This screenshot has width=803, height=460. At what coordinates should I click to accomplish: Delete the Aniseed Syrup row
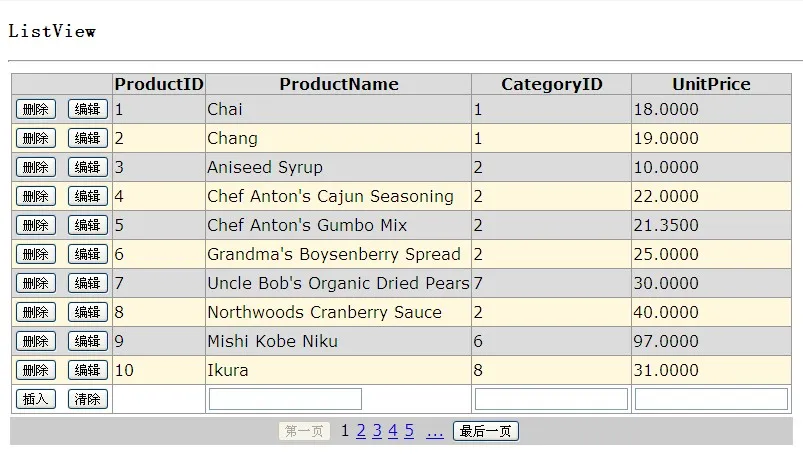point(35,167)
